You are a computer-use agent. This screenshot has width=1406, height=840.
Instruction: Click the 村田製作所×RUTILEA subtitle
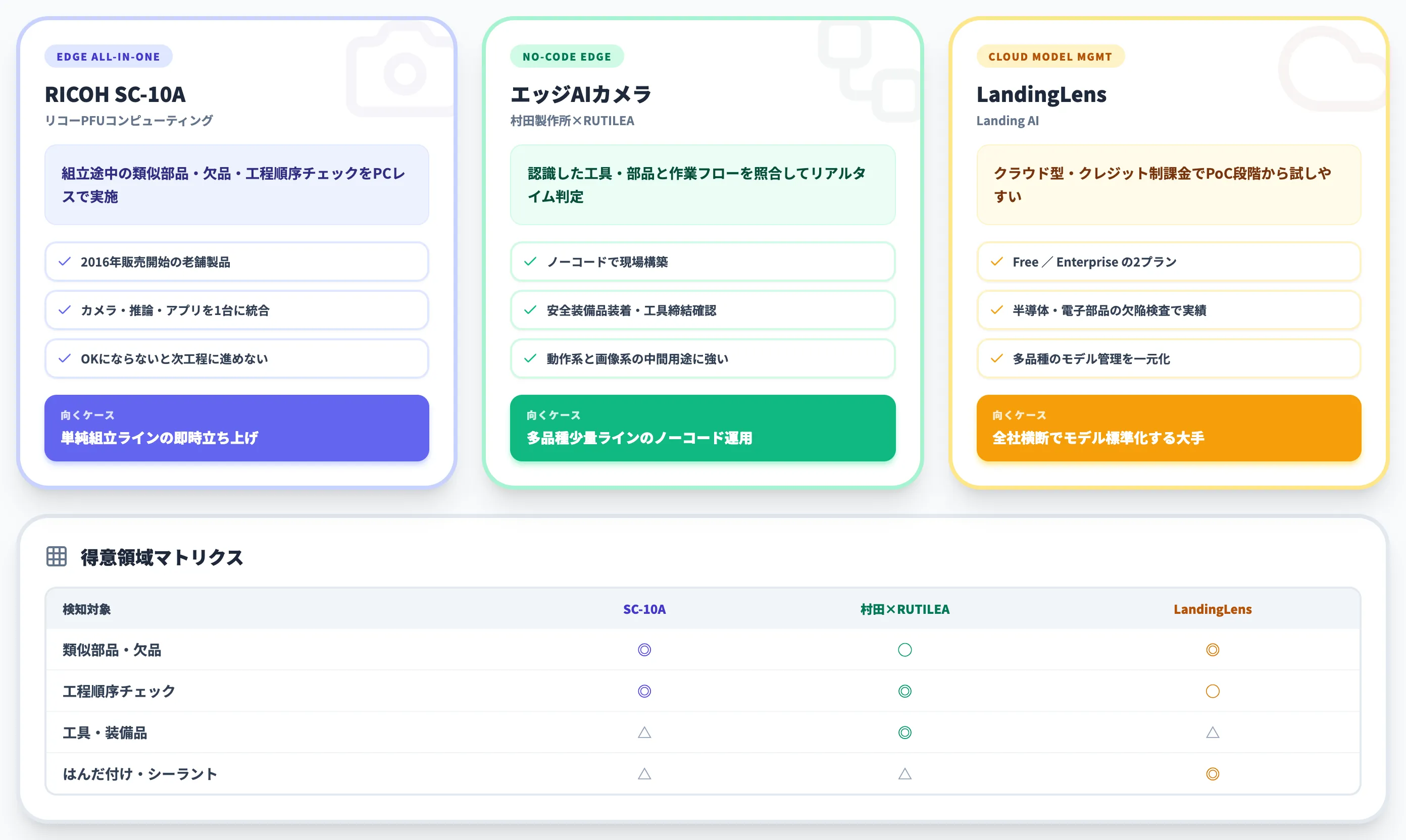click(572, 121)
